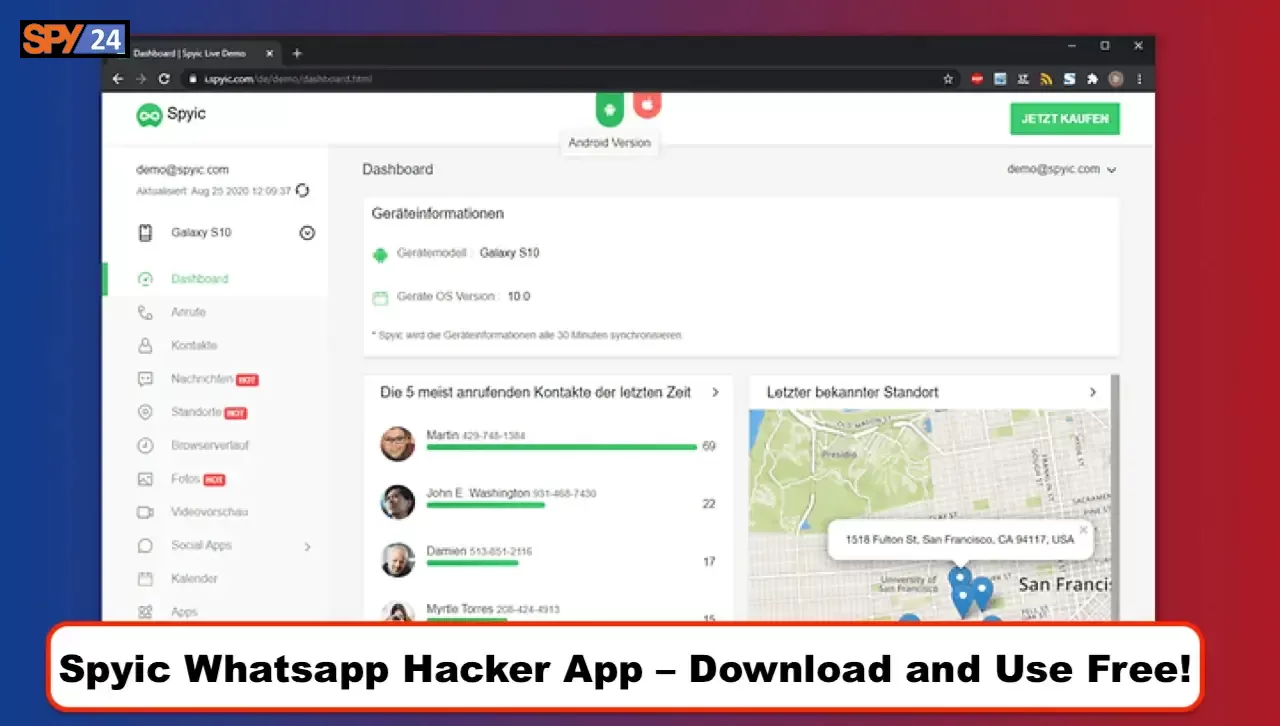
Task: Click the Social Apps bubble icon
Action: (x=145, y=546)
